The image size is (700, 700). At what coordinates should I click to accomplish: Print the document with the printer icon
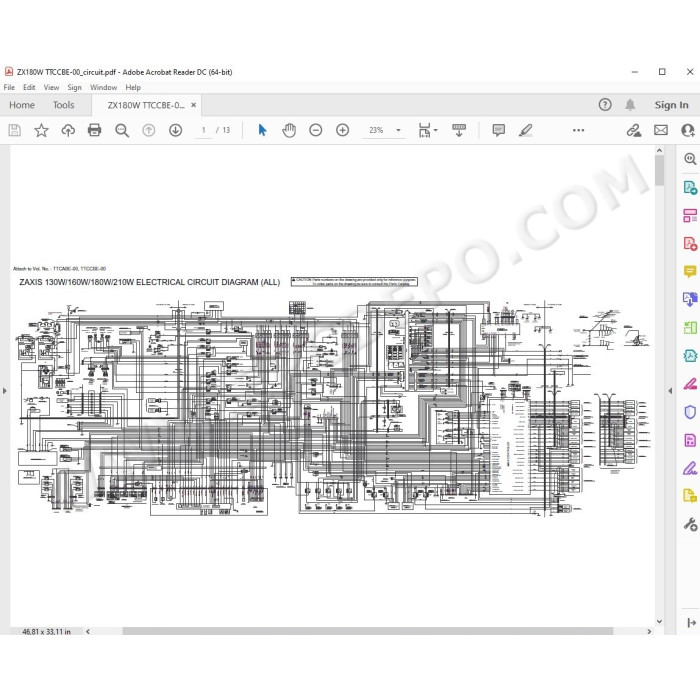click(x=95, y=130)
